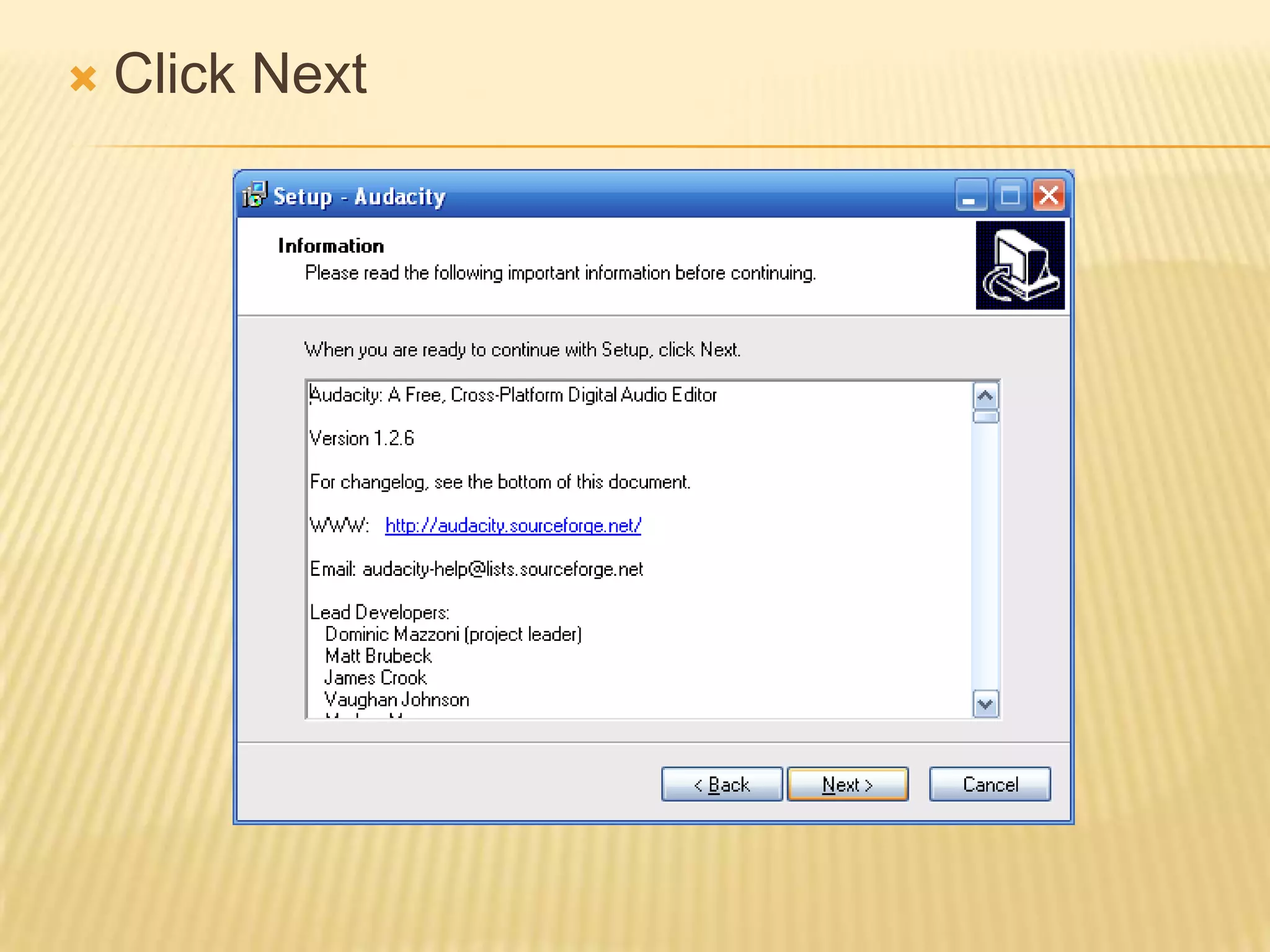The height and width of the screenshot is (952, 1270).
Task: Cancel the Audacity setup
Action: point(990,784)
